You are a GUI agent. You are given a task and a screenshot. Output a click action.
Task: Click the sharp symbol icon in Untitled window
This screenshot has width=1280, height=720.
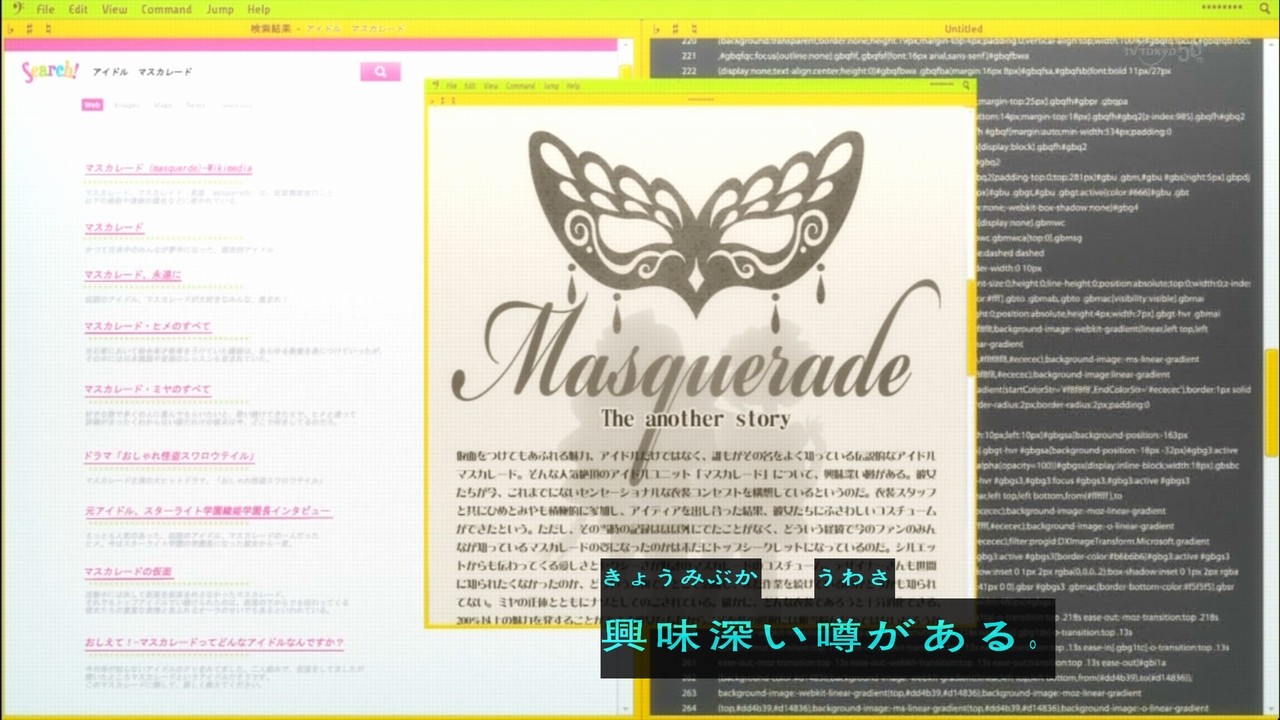click(676, 29)
